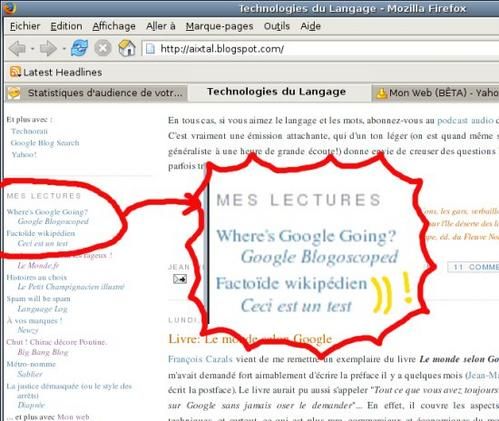Open the Fichier menu
This screenshot has width=499, height=421.
25,26
